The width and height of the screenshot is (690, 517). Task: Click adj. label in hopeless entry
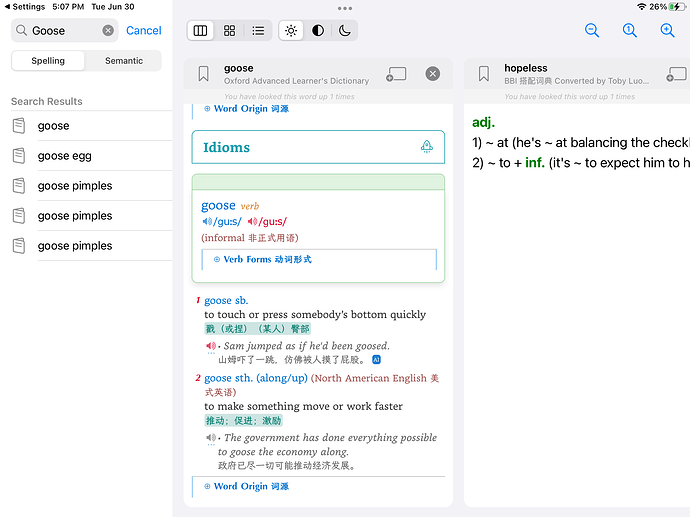point(483,122)
